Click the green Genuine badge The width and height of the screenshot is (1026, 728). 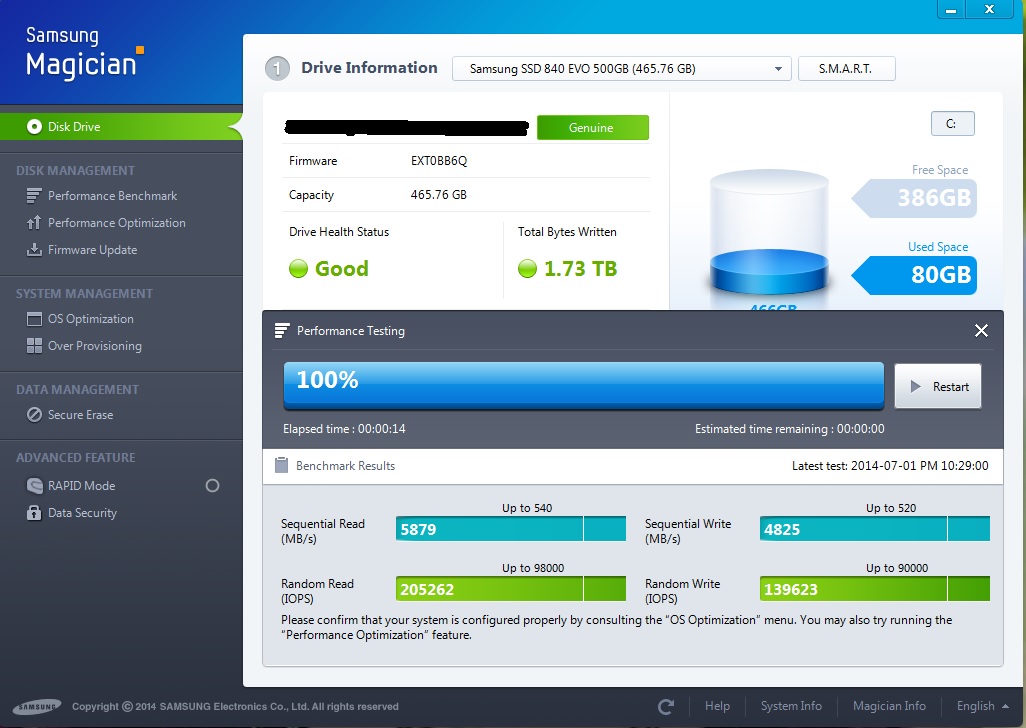point(592,128)
